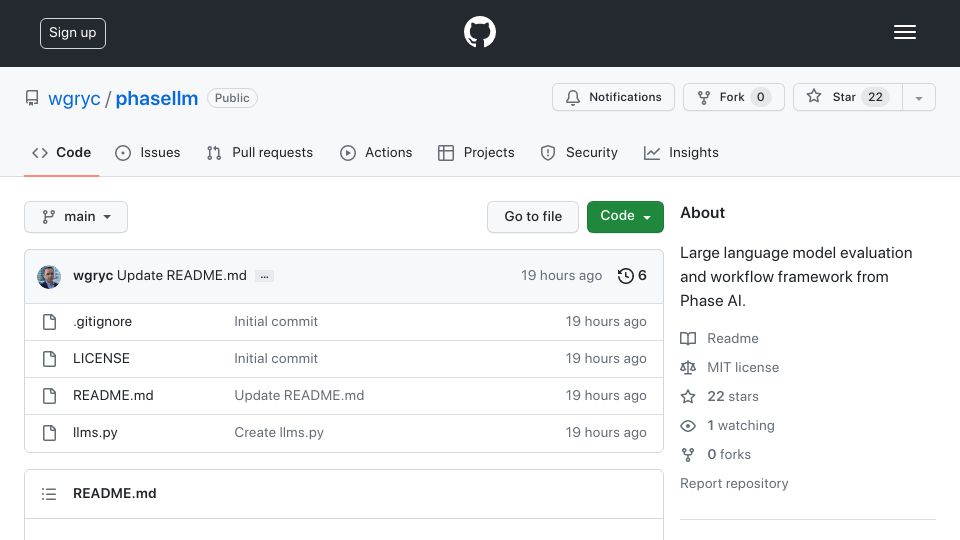Screen dimensions: 960x540
Task: Click the 22 stars link
Action: [719, 397]
